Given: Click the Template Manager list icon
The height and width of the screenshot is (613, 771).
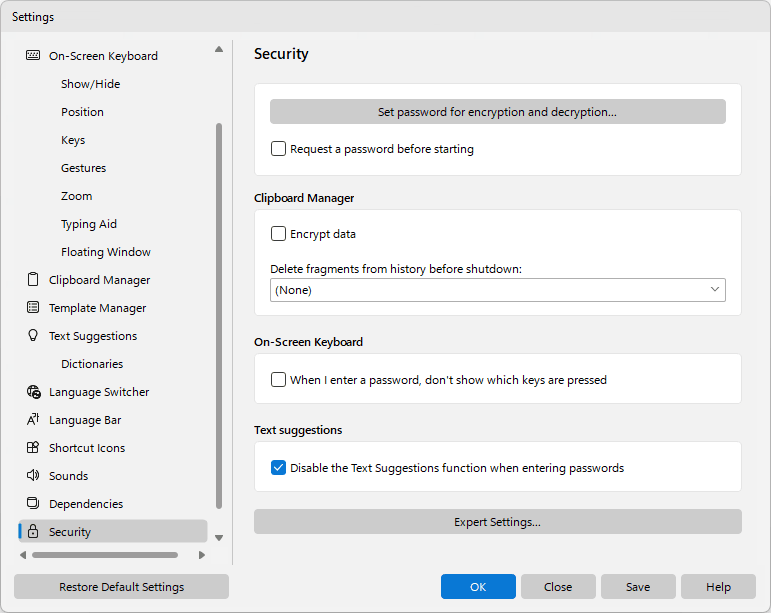Looking at the screenshot, I should 33,308.
